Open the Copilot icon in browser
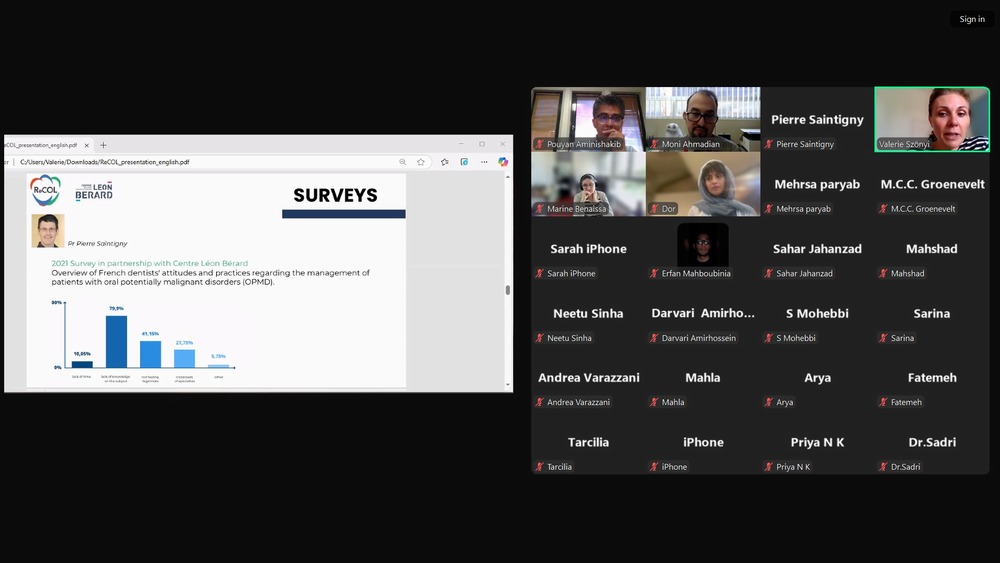The image size is (1000, 563). 503,162
